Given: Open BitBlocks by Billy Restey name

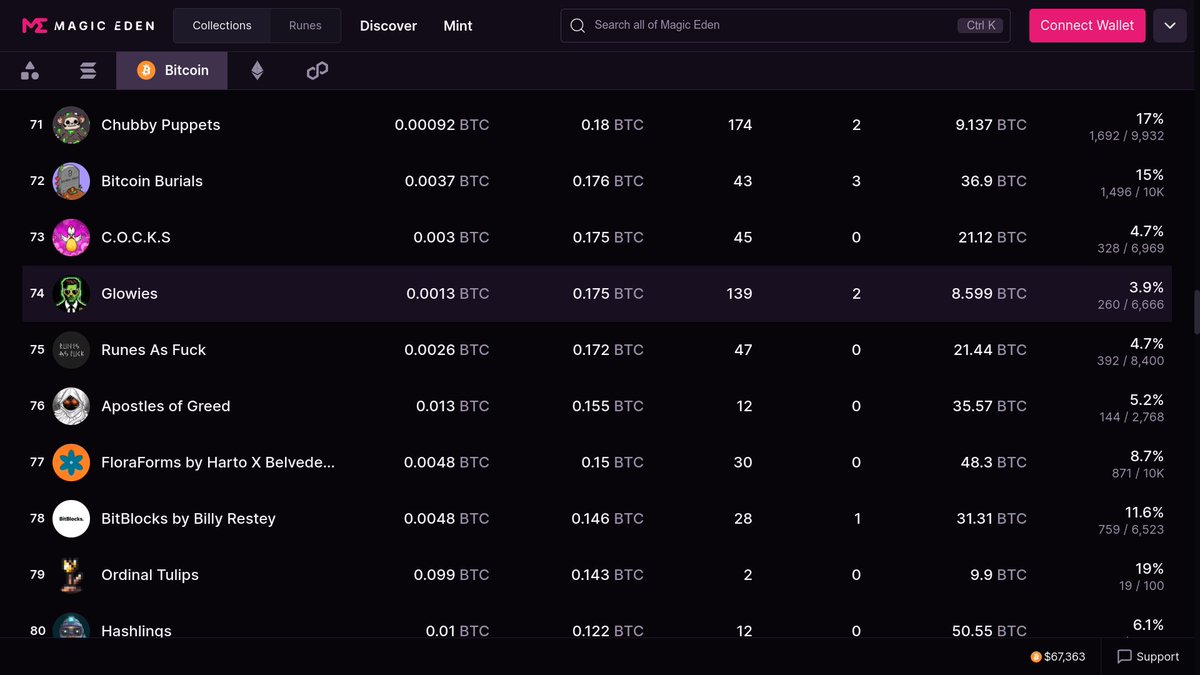Looking at the screenshot, I should [188, 519].
